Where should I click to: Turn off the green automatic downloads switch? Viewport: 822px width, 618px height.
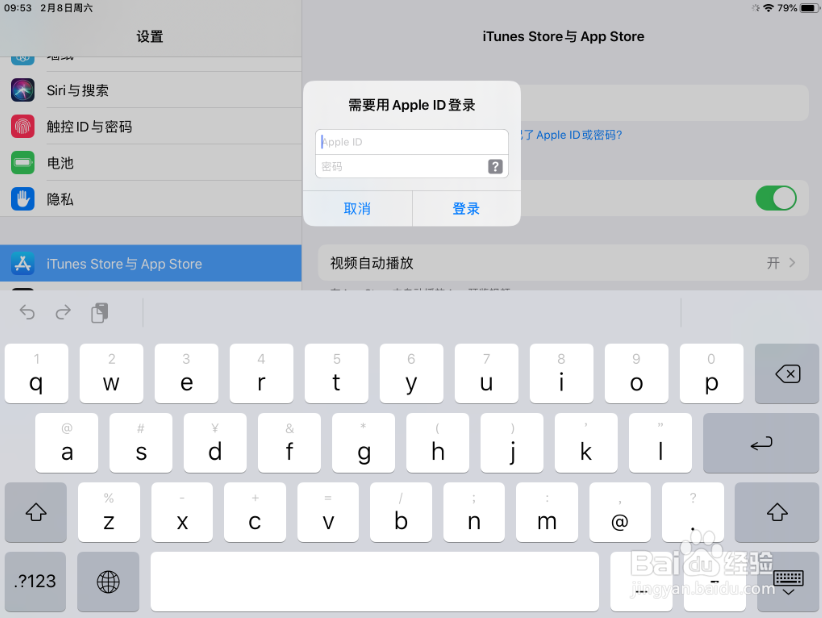[x=776, y=198]
